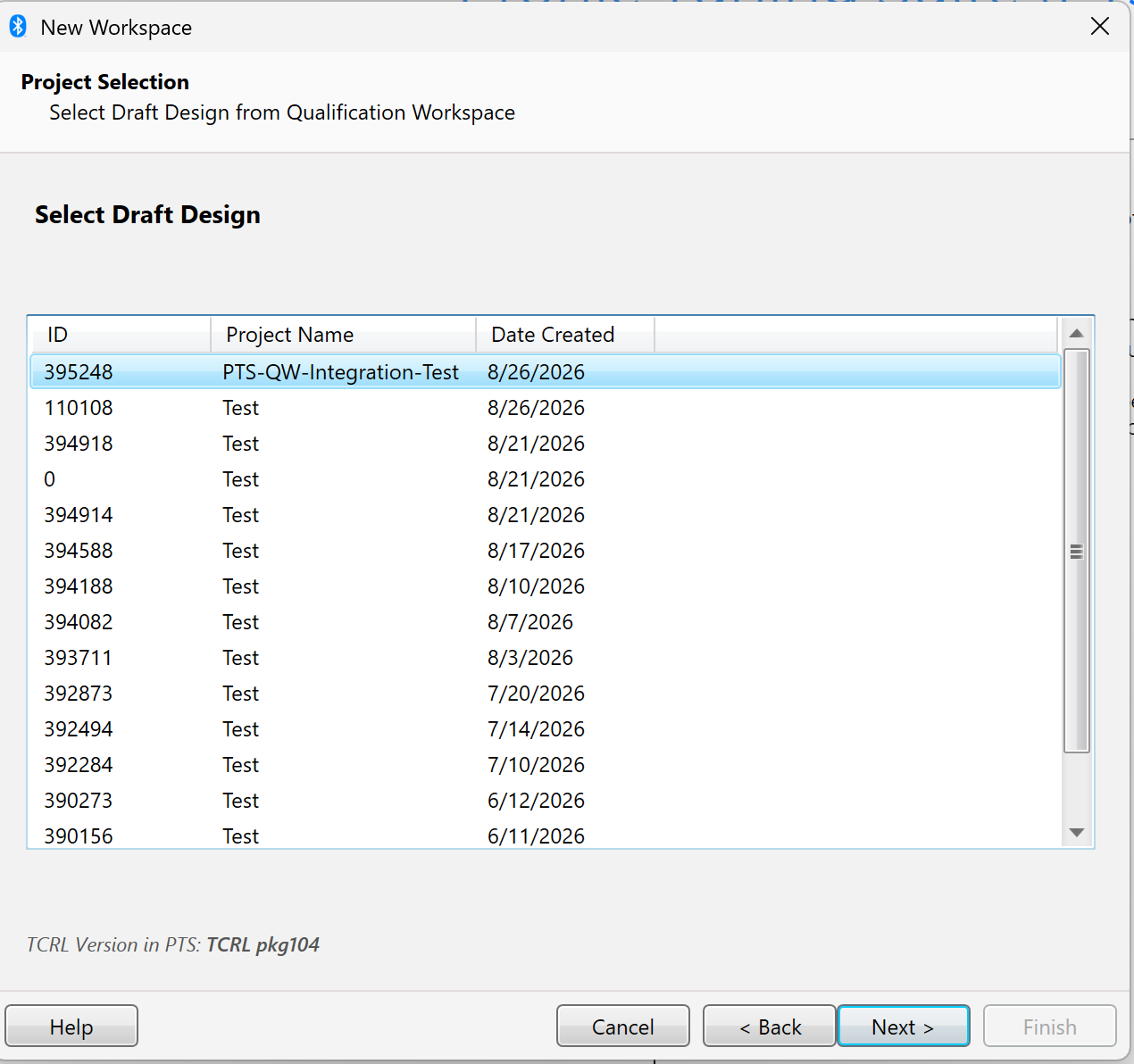The height and width of the screenshot is (1064, 1134).
Task: Select the row with ID 110108
Action: tap(545, 408)
